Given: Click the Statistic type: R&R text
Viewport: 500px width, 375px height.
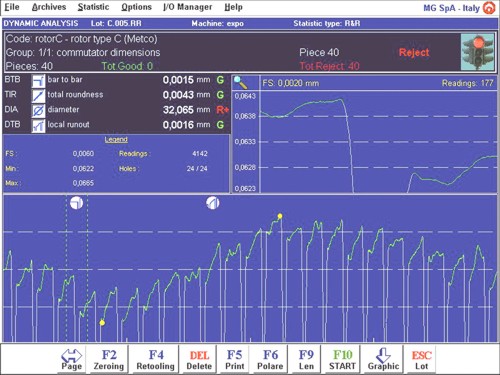Looking at the screenshot, I should [x=327, y=23].
